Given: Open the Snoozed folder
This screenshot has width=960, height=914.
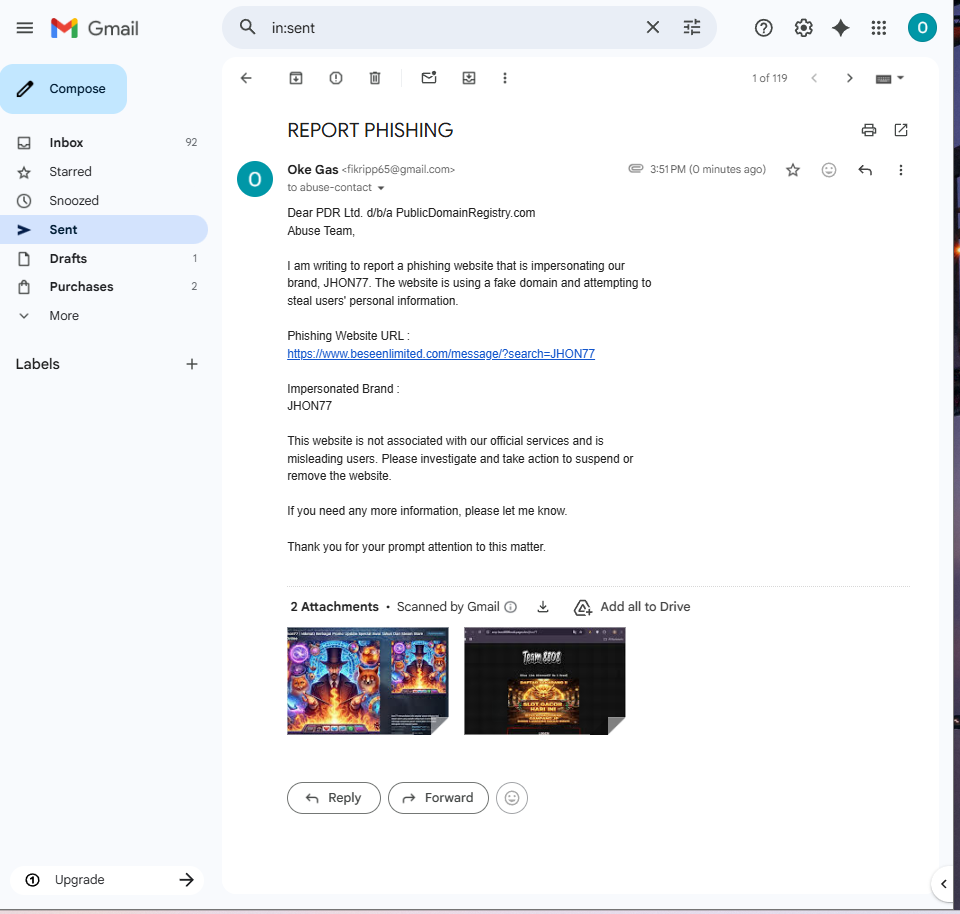Looking at the screenshot, I should click(104, 200).
